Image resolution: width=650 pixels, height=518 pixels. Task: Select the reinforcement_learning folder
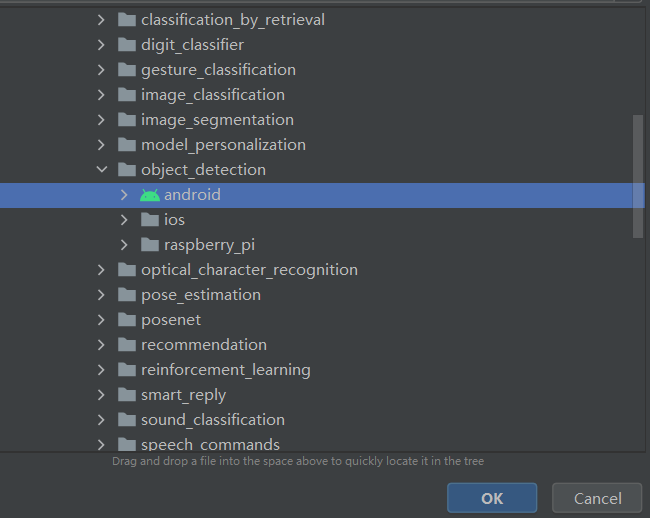pyautogui.click(x=226, y=370)
